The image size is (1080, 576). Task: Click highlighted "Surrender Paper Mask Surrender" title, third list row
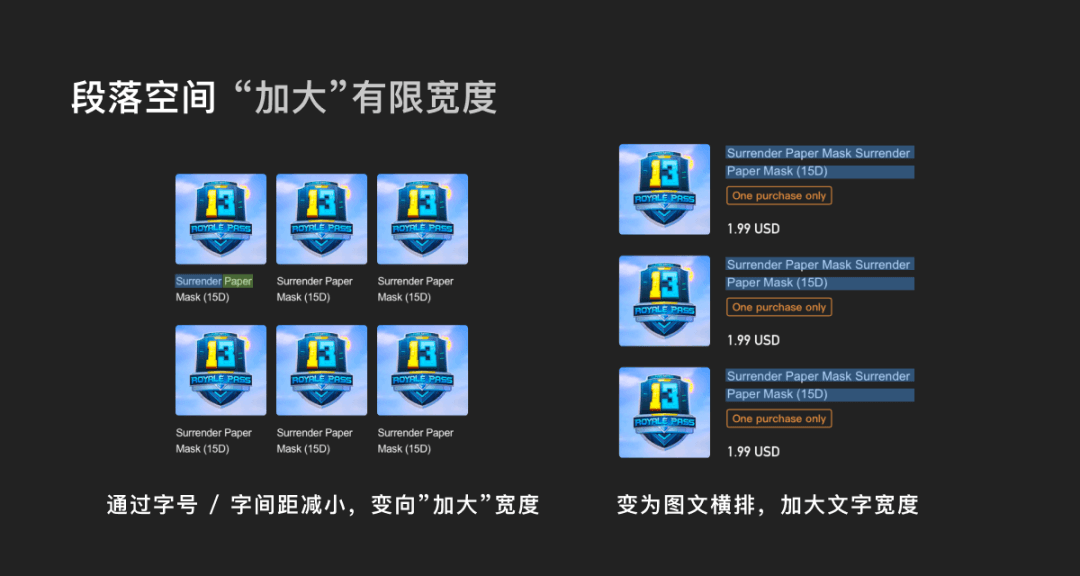pyautogui.click(x=820, y=376)
